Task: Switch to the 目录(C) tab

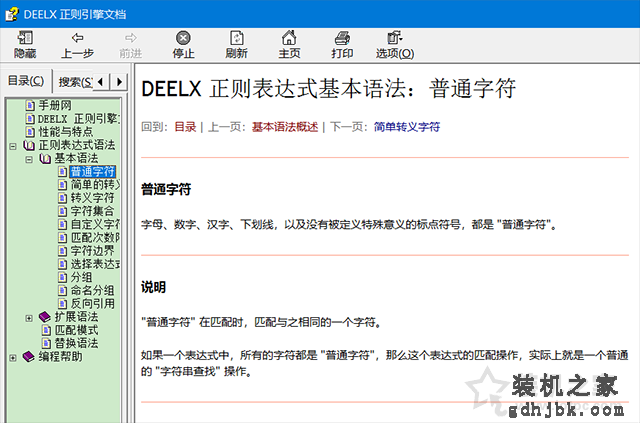Action: [26, 81]
